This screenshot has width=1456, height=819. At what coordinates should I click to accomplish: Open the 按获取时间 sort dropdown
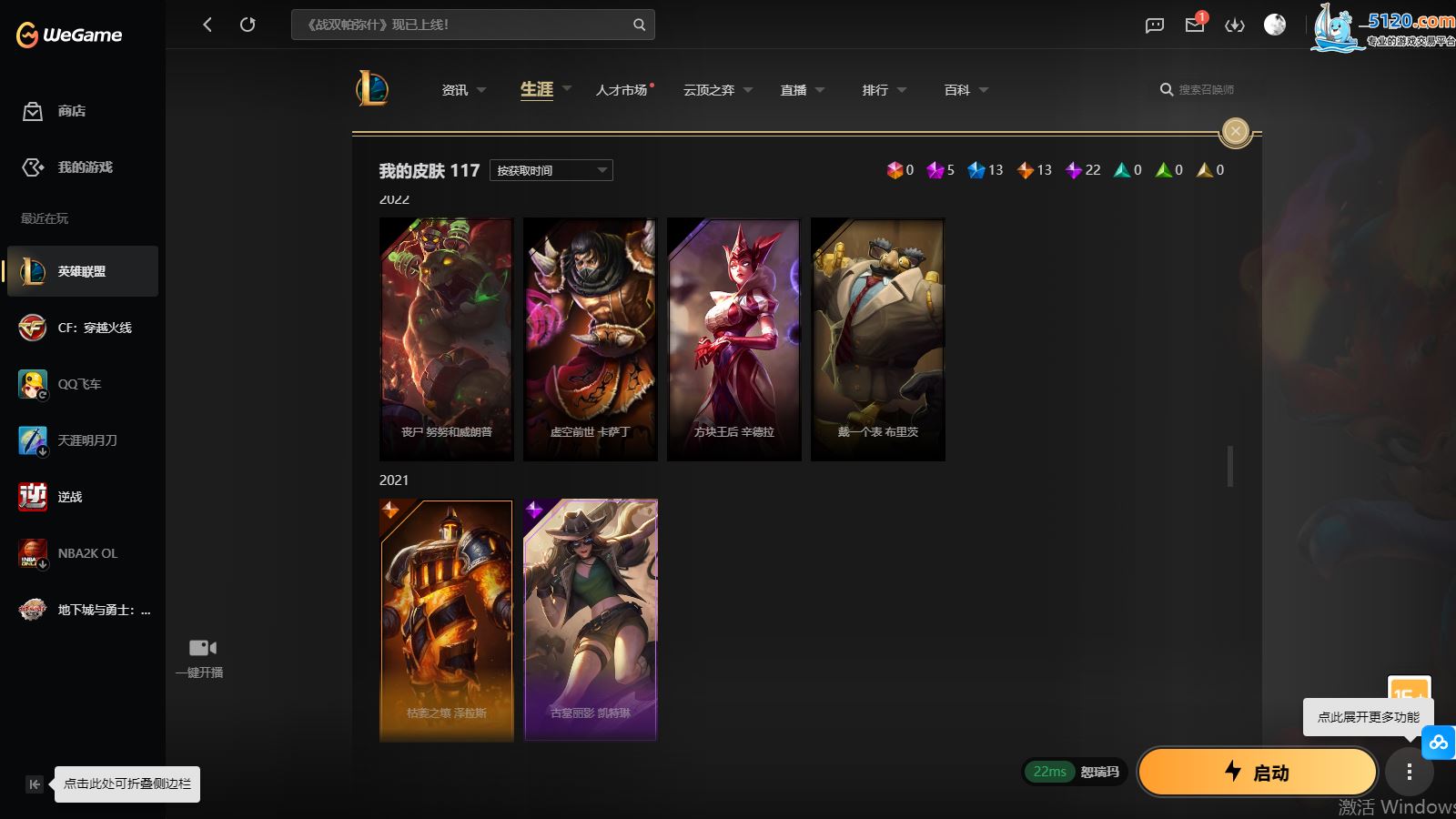(551, 170)
